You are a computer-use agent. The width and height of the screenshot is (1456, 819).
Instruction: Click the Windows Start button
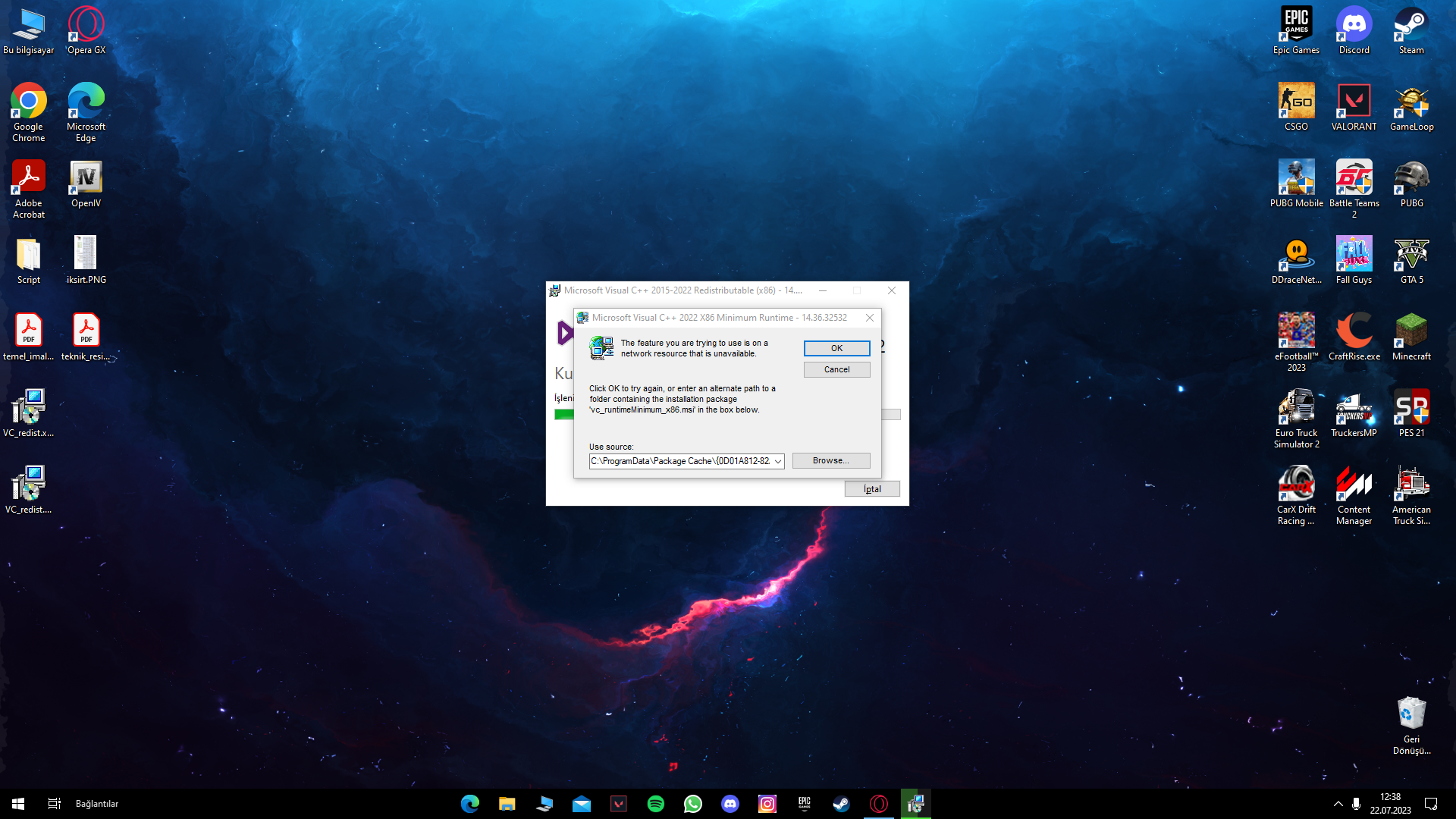pyautogui.click(x=18, y=804)
